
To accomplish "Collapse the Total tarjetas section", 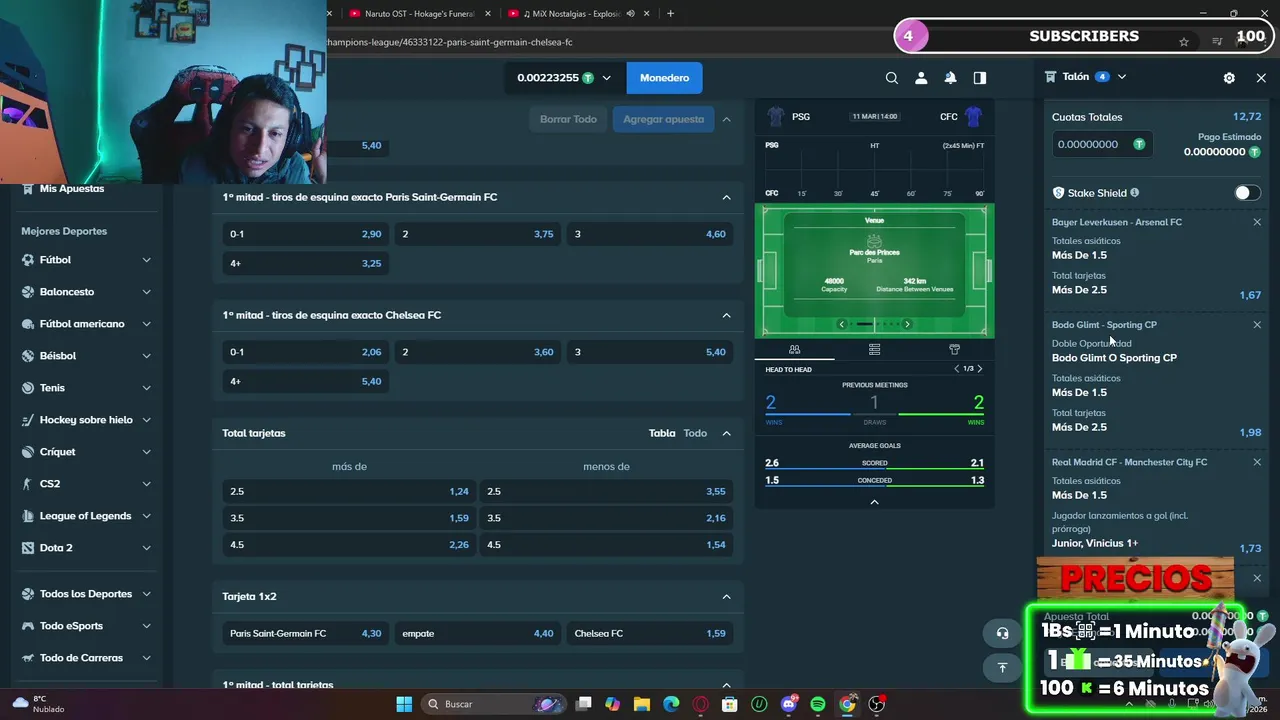I will pyautogui.click(x=726, y=433).
